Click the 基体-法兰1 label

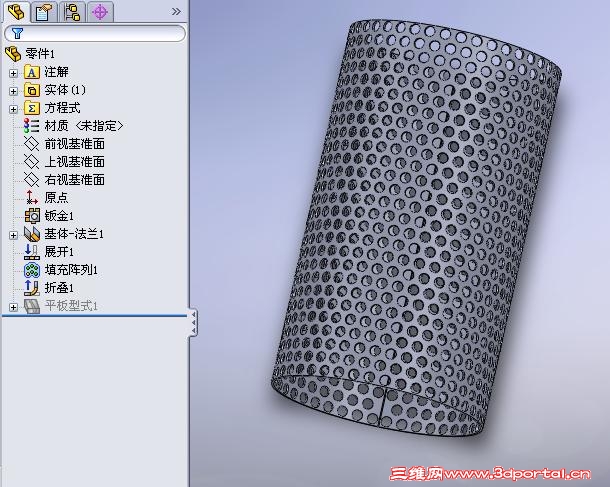[74, 234]
